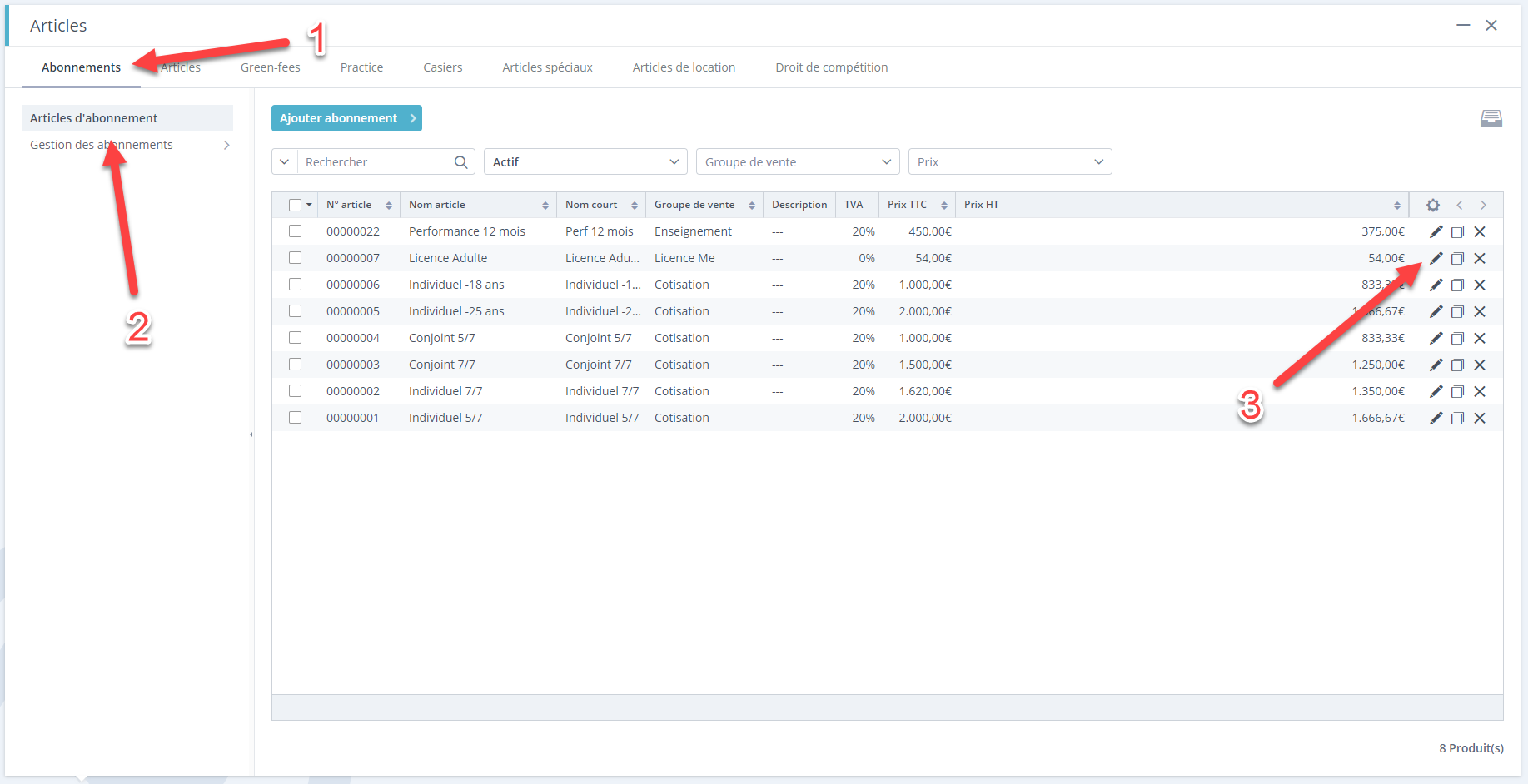This screenshot has height=784, width=1528.
Task: Switch to the Green-fees tab
Action: click(x=270, y=67)
